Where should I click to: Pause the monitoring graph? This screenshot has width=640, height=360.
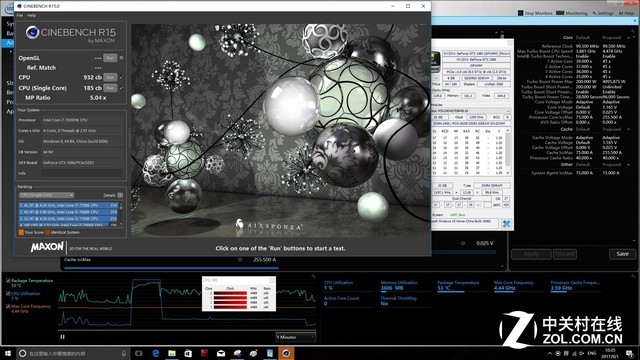[62, 337]
